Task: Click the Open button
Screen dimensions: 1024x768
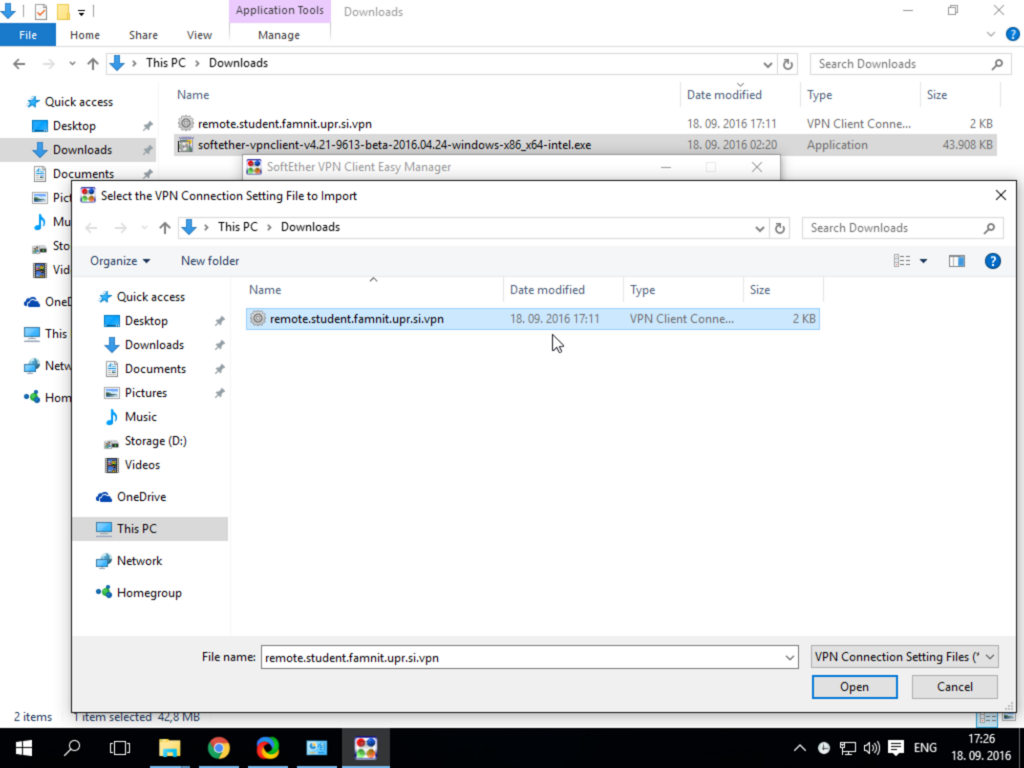Action: (x=854, y=687)
